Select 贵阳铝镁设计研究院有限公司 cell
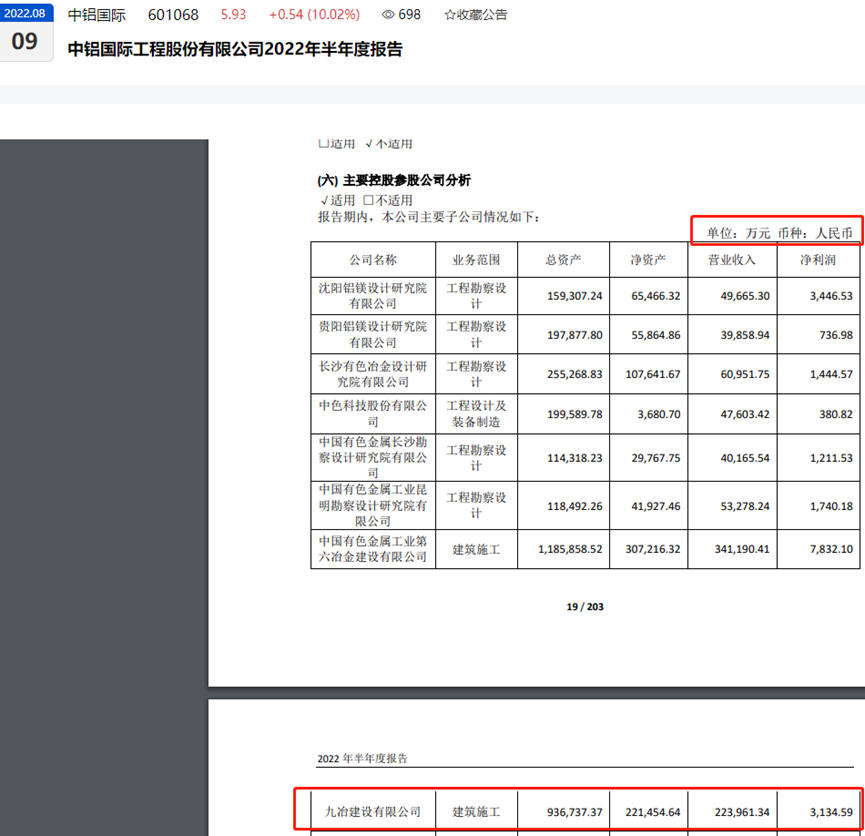 point(373,334)
